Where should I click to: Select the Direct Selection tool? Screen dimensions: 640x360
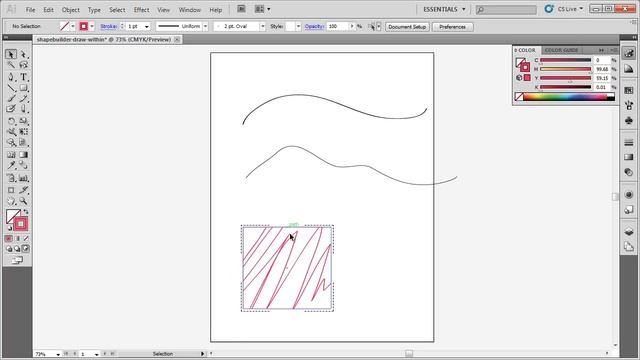[24, 54]
